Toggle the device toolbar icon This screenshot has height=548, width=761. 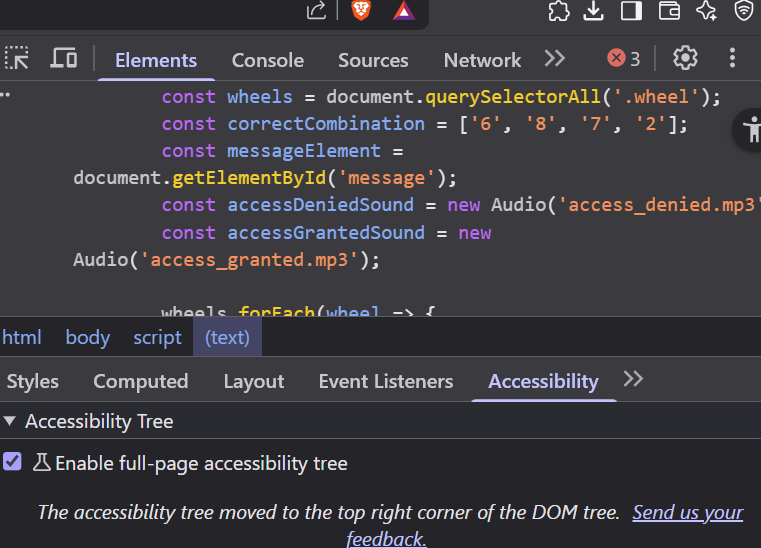pos(64,59)
